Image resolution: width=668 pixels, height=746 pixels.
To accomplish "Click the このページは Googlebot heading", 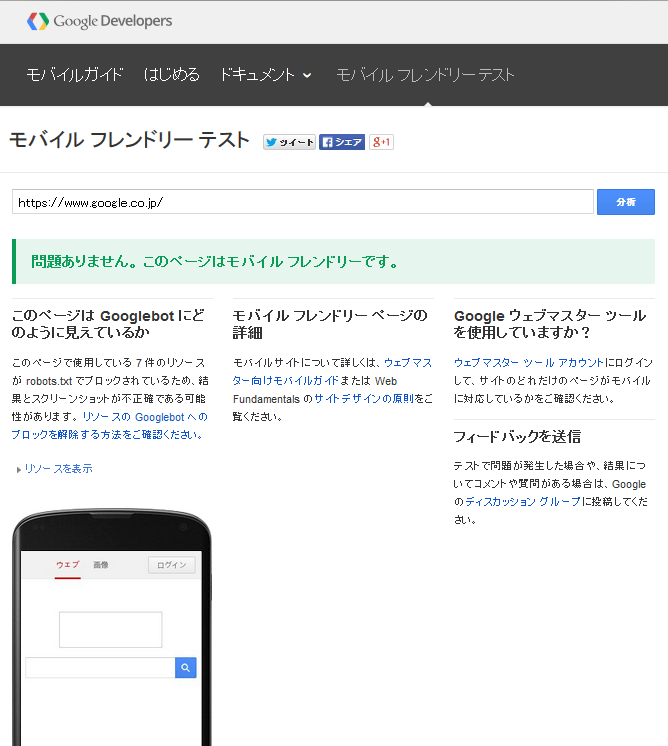I will pyautogui.click(x=108, y=324).
